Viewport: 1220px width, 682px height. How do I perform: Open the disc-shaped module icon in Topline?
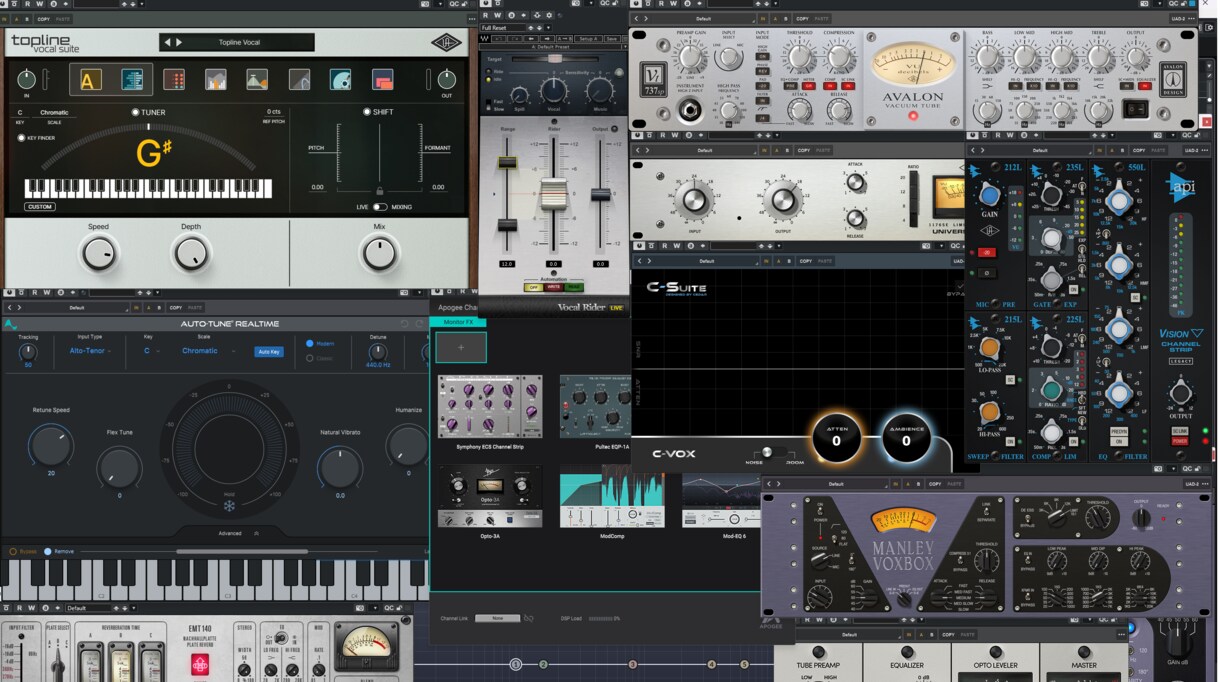tap(340, 80)
